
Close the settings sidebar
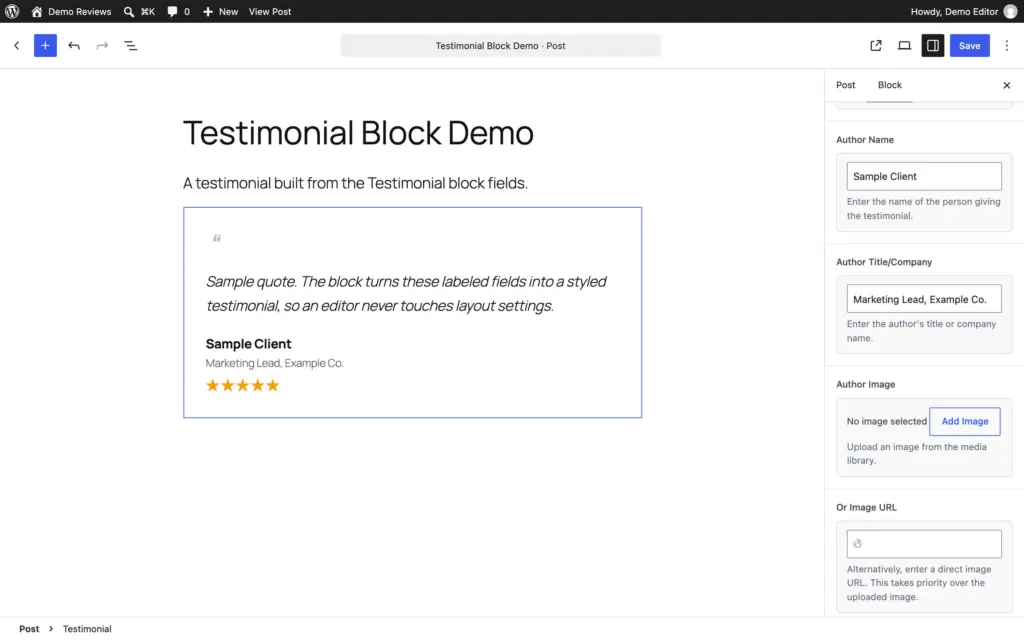pyautogui.click(x=1006, y=86)
